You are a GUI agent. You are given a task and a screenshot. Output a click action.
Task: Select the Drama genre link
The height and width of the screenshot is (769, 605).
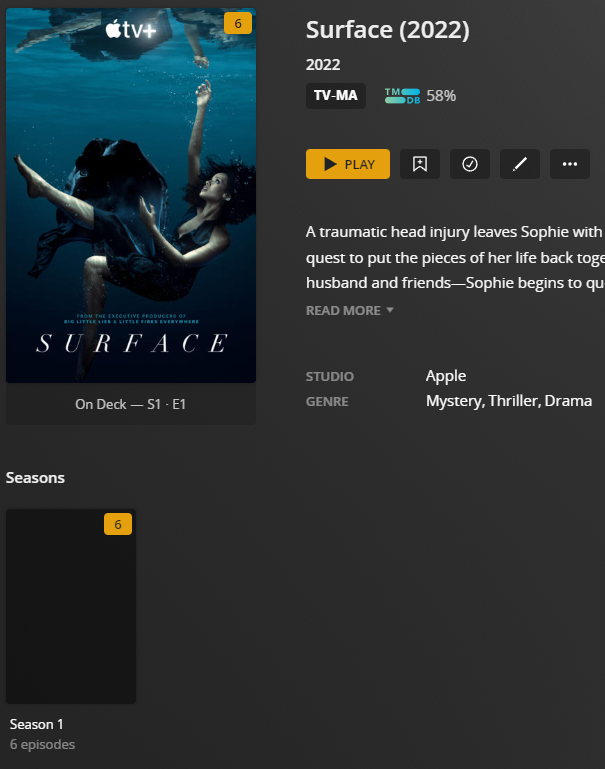click(x=568, y=401)
